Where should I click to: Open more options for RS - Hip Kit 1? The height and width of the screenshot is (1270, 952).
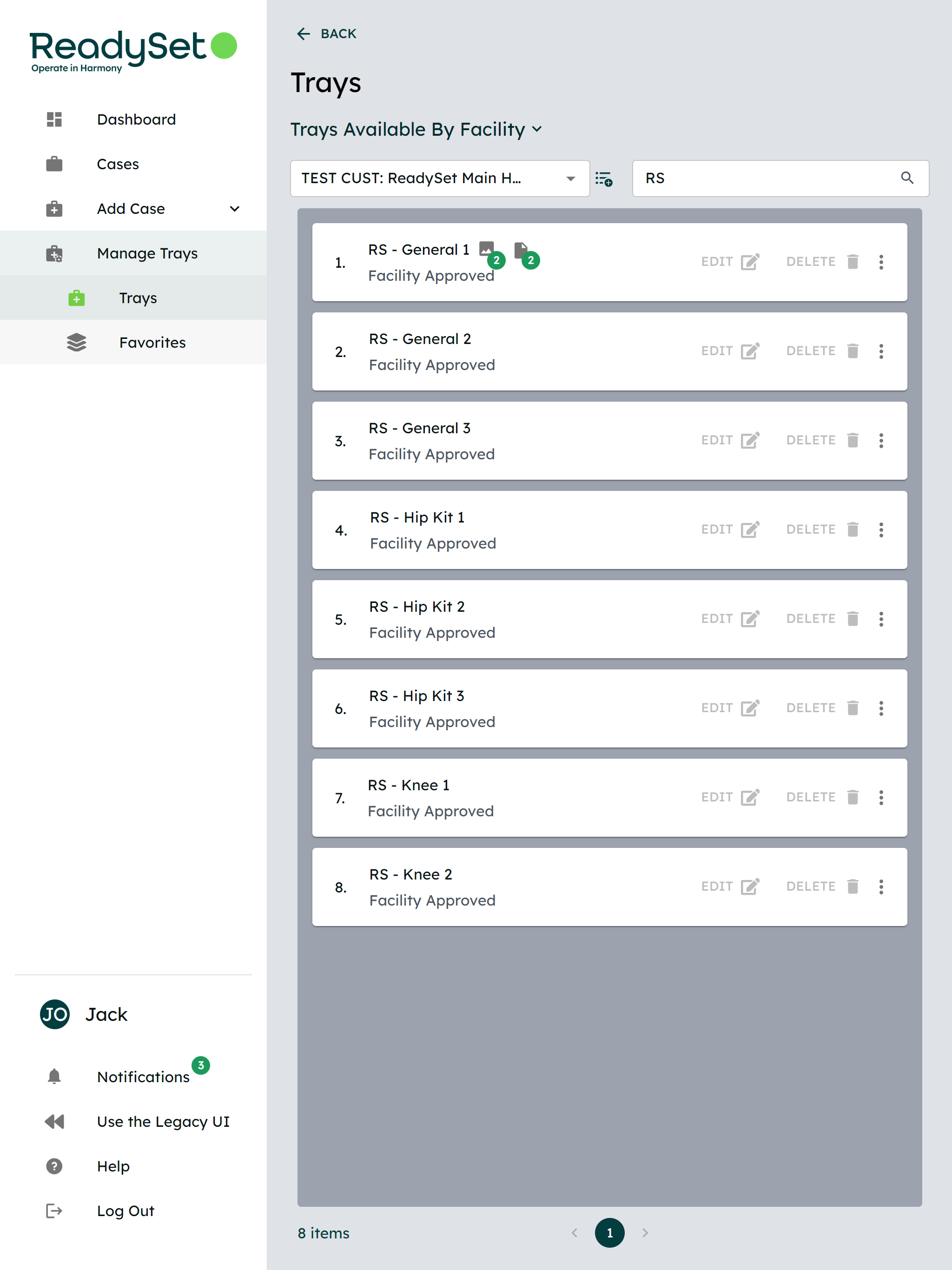tap(881, 529)
